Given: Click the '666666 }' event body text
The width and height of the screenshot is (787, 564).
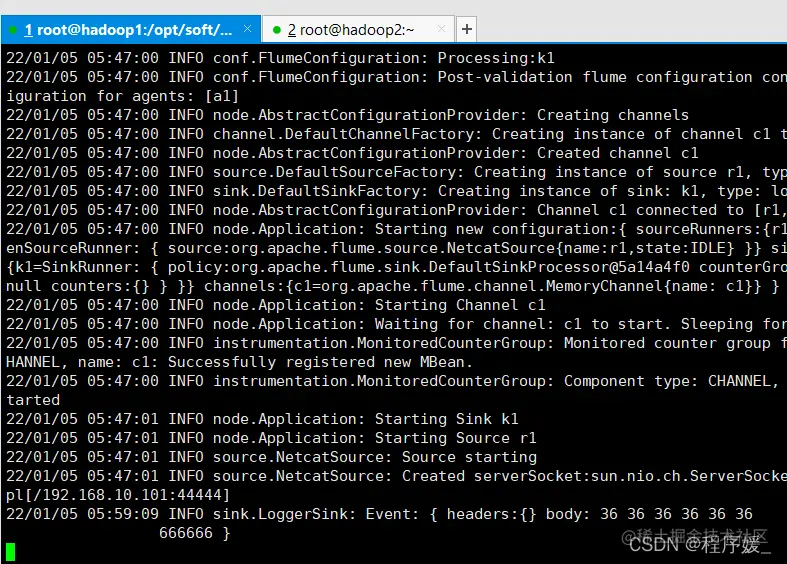Looking at the screenshot, I should tap(195, 533).
